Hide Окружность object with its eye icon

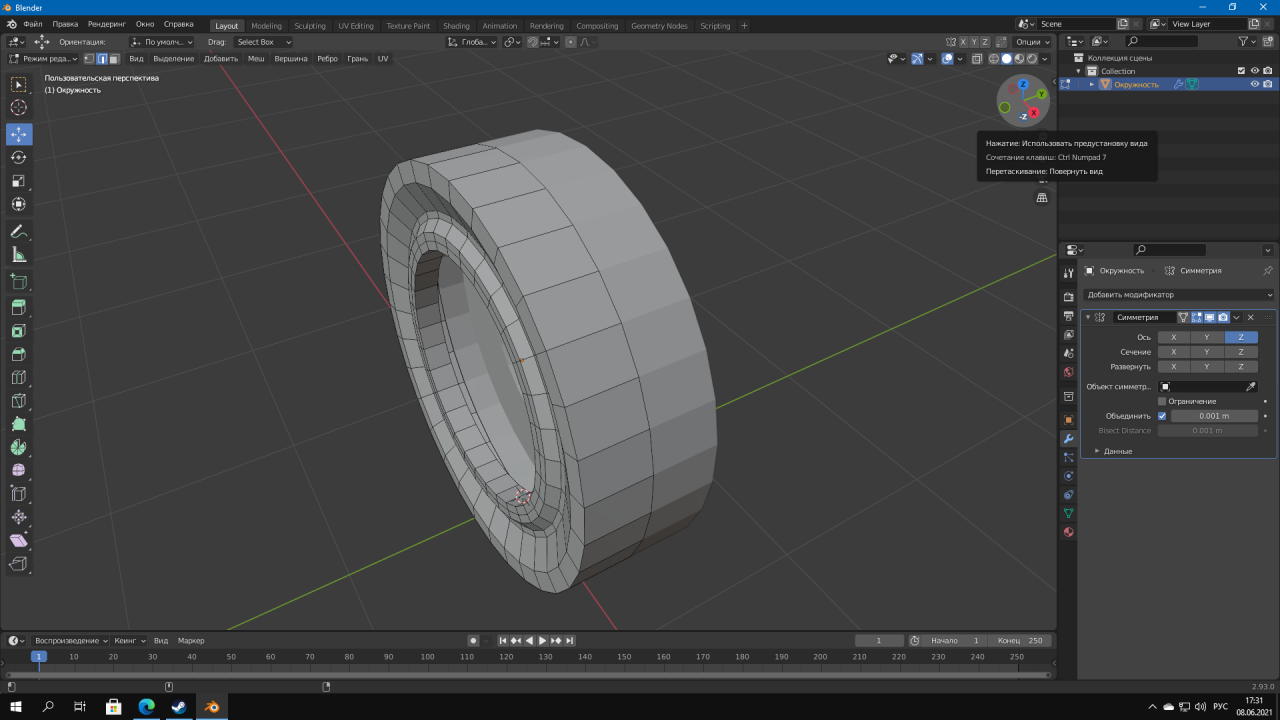tap(1255, 84)
